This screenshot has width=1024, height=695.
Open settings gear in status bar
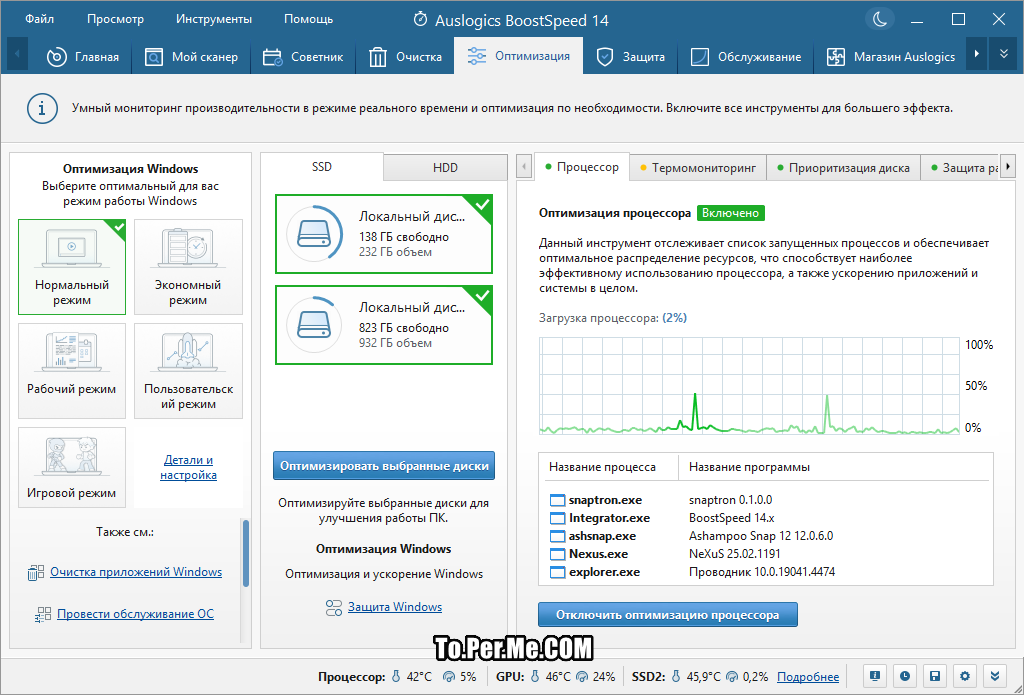965,676
